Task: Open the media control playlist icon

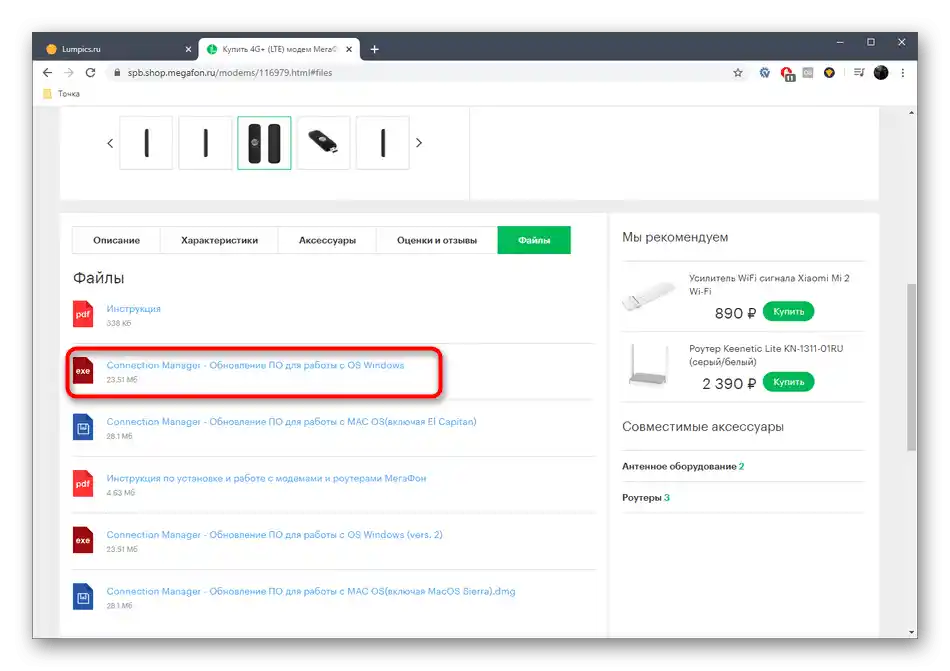Action: pyautogui.click(x=859, y=73)
